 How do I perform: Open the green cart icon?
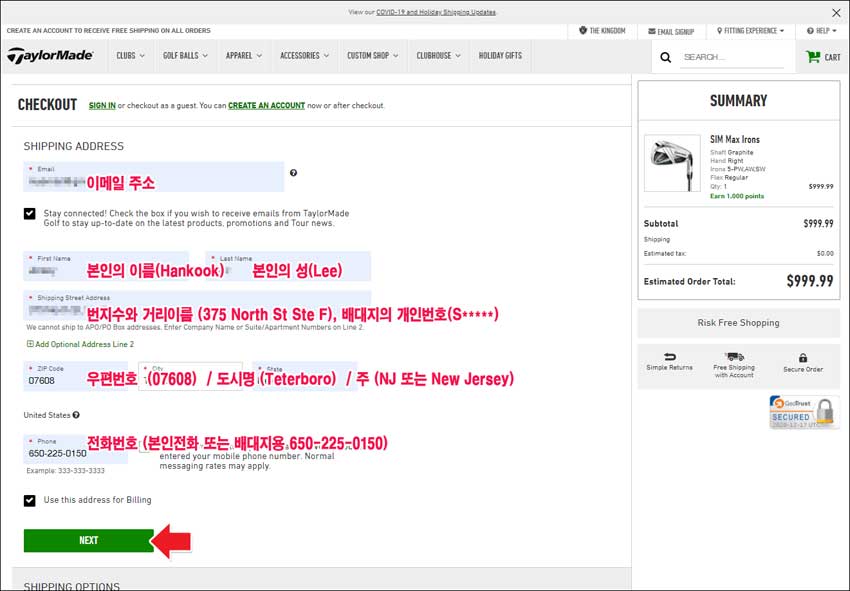[813, 56]
